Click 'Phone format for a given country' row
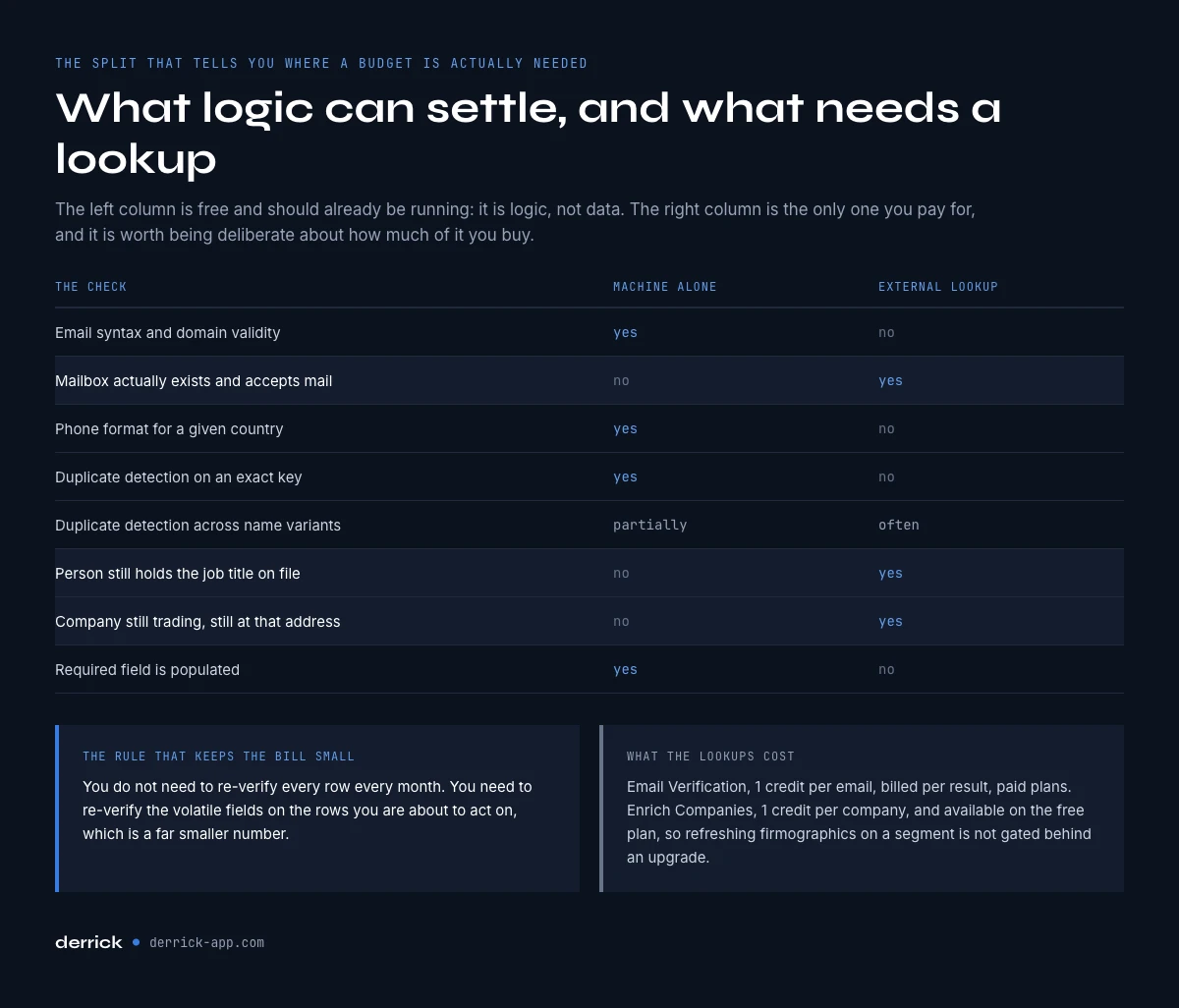The width and height of the screenshot is (1179, 1008). tap(589, 428)
